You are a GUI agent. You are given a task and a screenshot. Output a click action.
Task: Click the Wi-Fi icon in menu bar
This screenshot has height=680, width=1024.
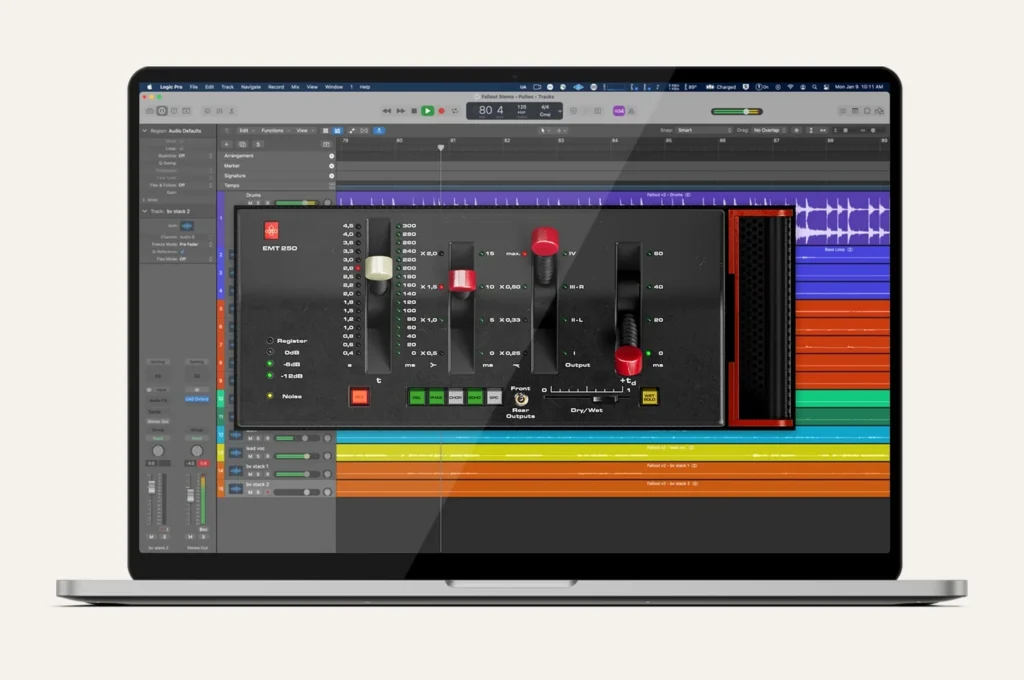click(790, 87)
